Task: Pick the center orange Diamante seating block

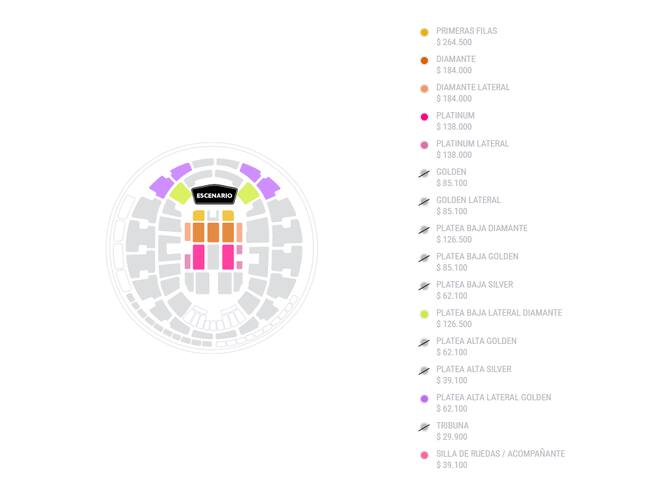Action: 213,232
